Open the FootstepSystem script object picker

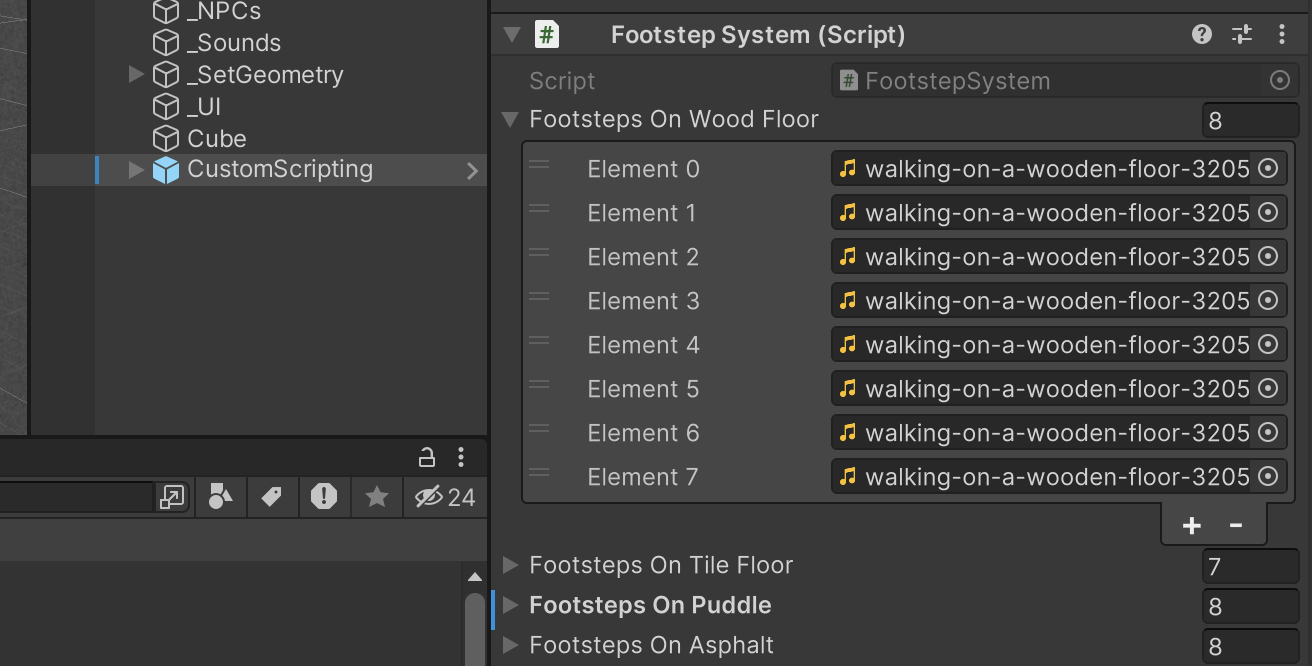[1280, 80]
